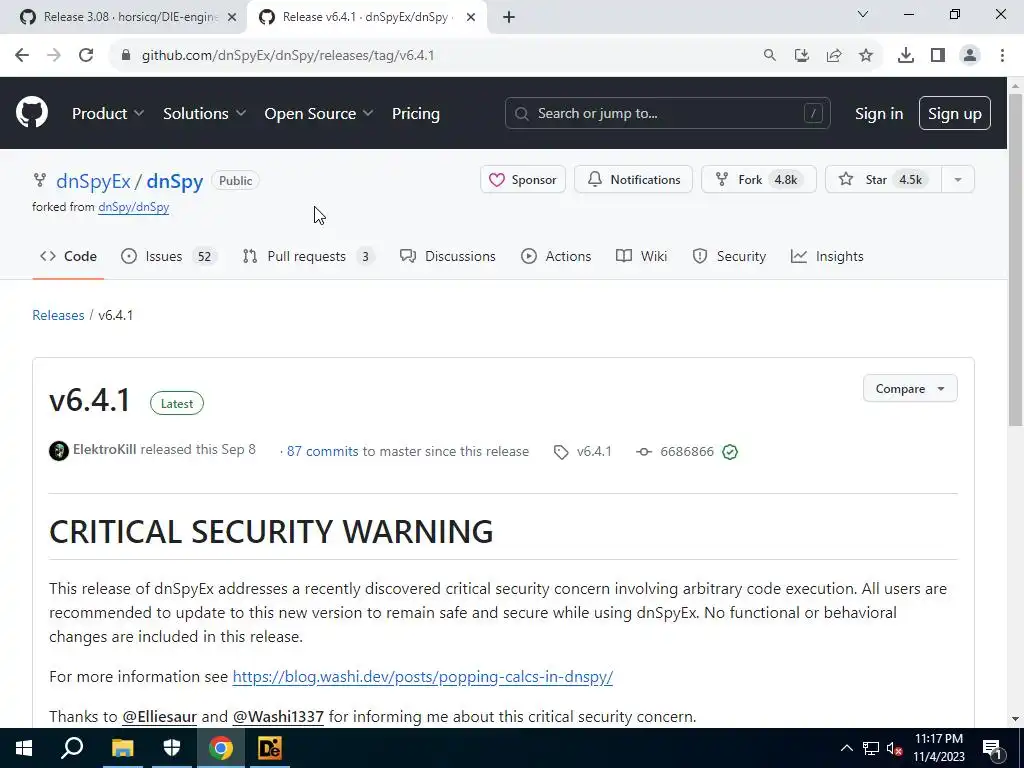Fork the dnSpy repository
1024x768 pixels.
(x=759, y=180)
